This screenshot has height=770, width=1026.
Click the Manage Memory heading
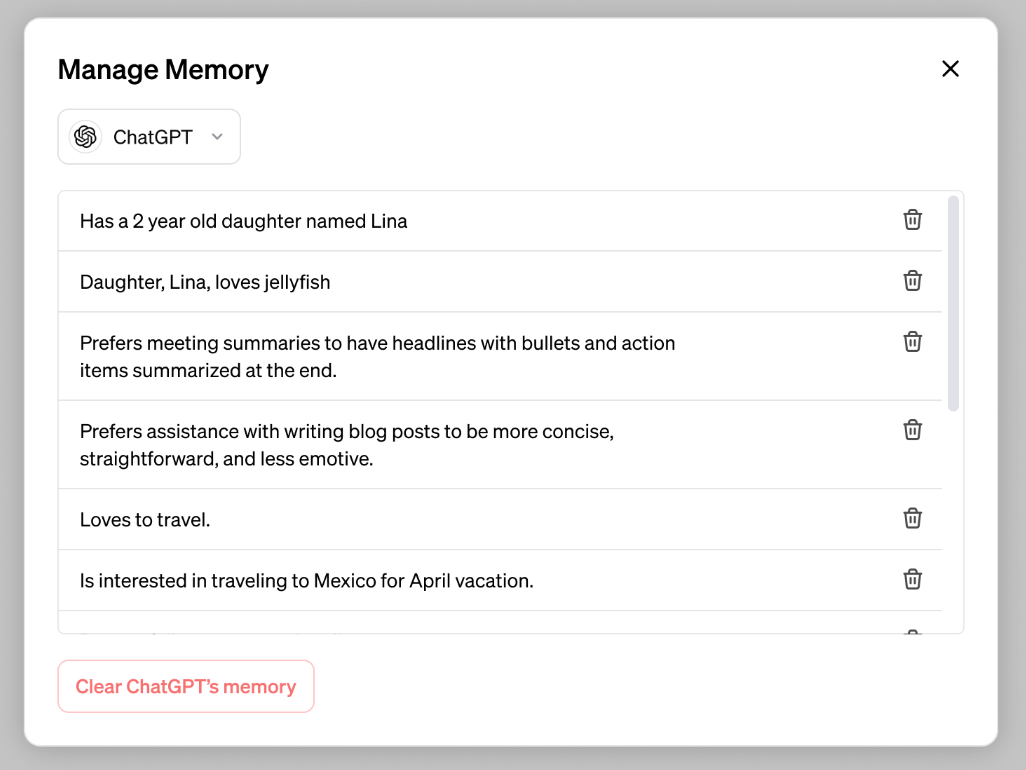pos(163,70)
